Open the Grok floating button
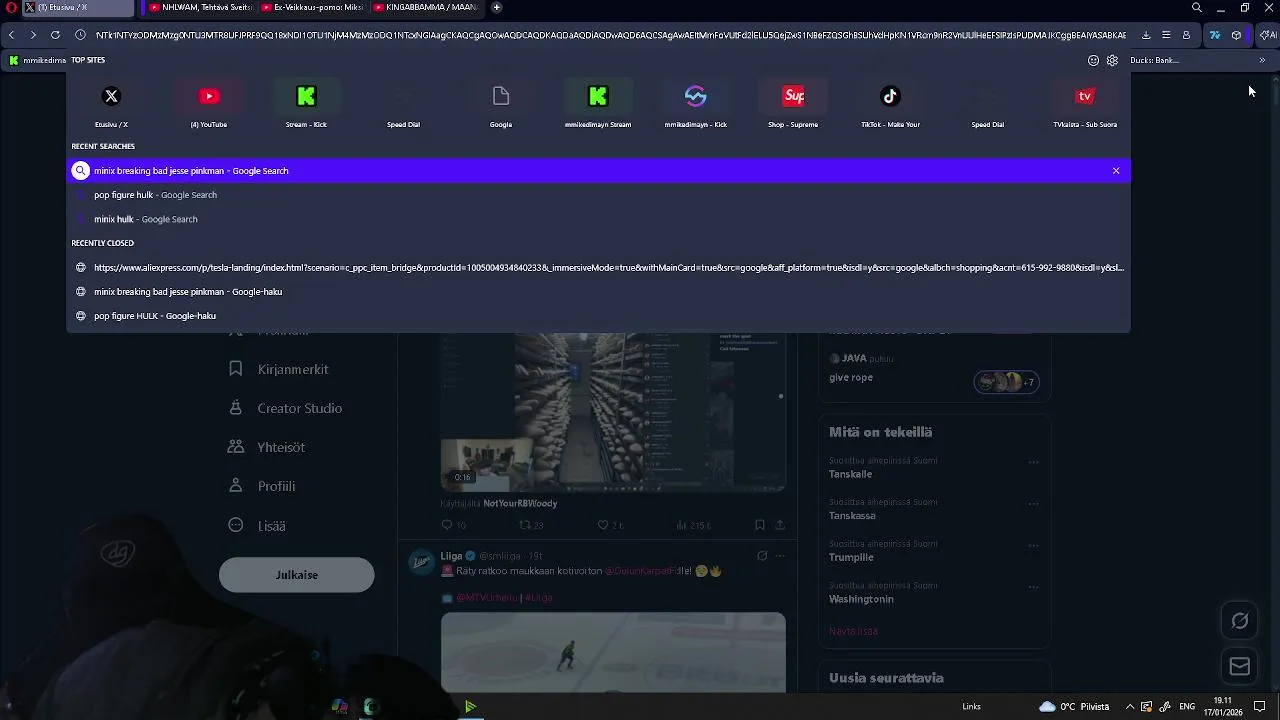This screenshot has width=1280, height=720. 1240,621
